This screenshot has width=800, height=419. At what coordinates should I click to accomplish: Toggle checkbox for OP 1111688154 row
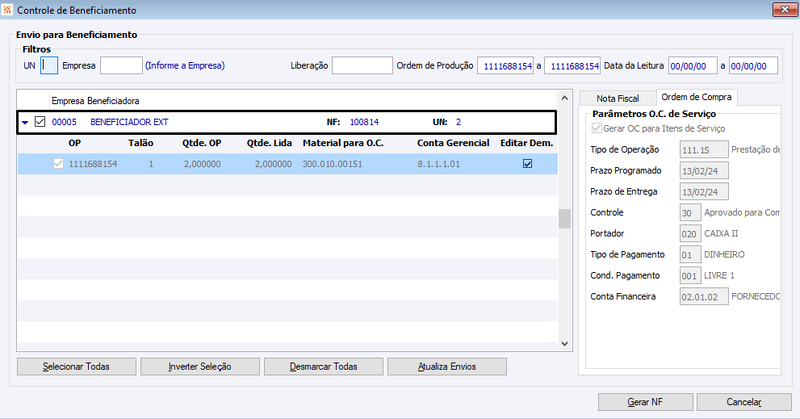coord(58,164)
